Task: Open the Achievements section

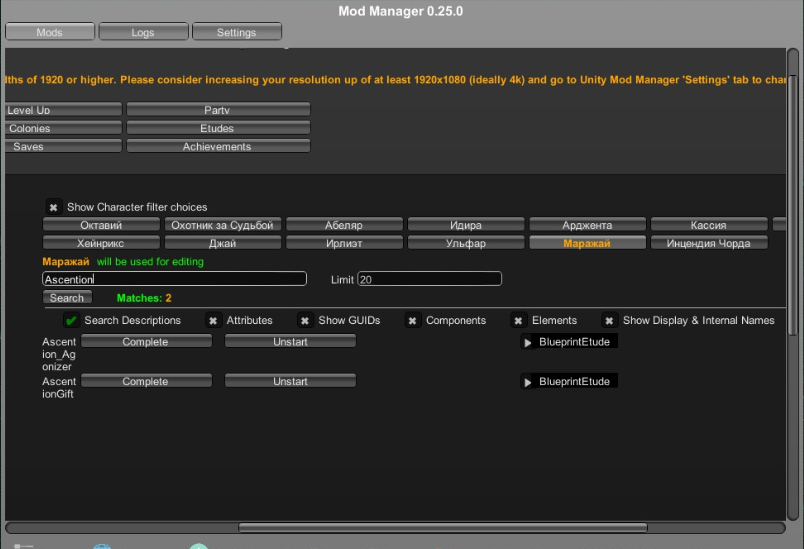Action: click(217, 147)
